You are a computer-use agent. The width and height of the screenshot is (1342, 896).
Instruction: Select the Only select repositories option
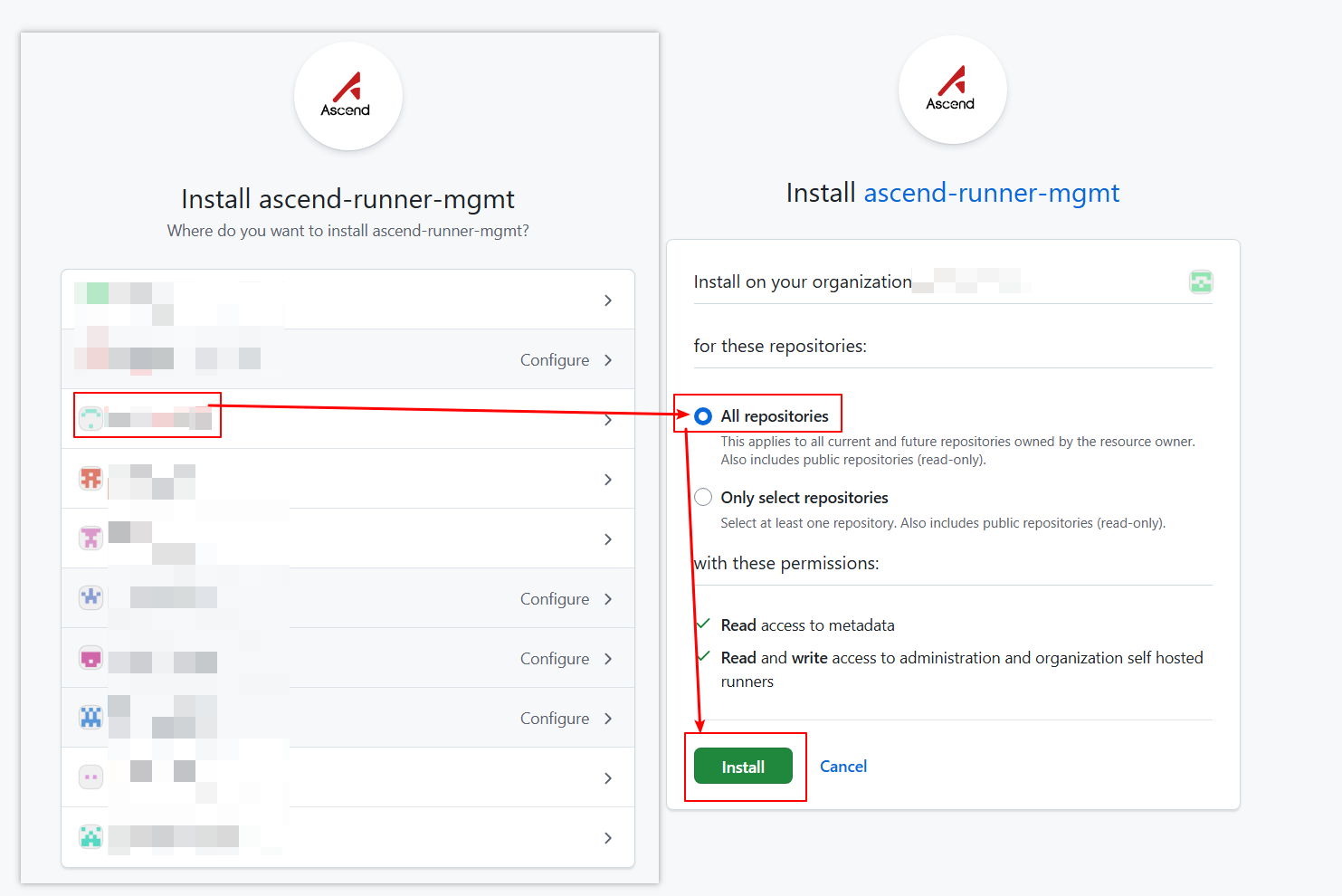[x=703, y=498]
